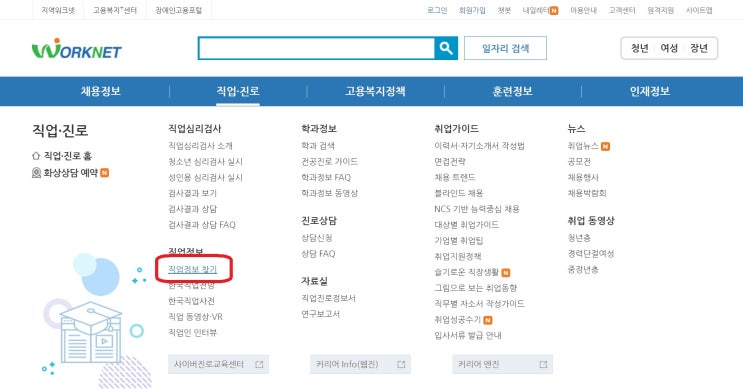Click 사이버진로교육센터 external link button

(218, 364)
